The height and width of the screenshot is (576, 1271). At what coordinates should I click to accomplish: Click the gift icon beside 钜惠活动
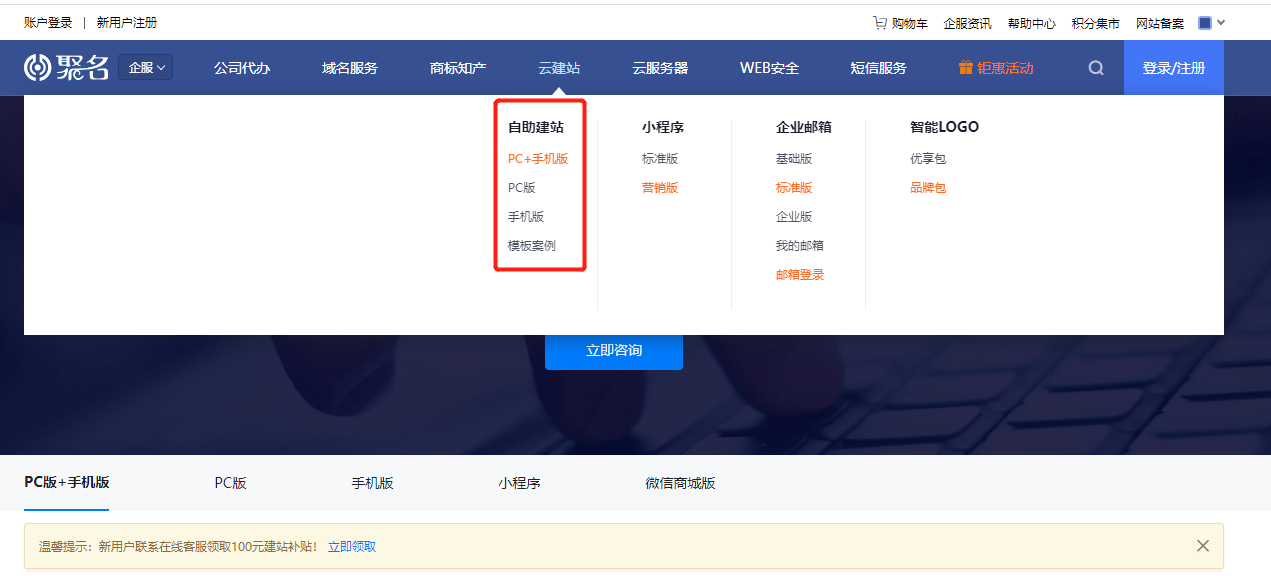965,68
